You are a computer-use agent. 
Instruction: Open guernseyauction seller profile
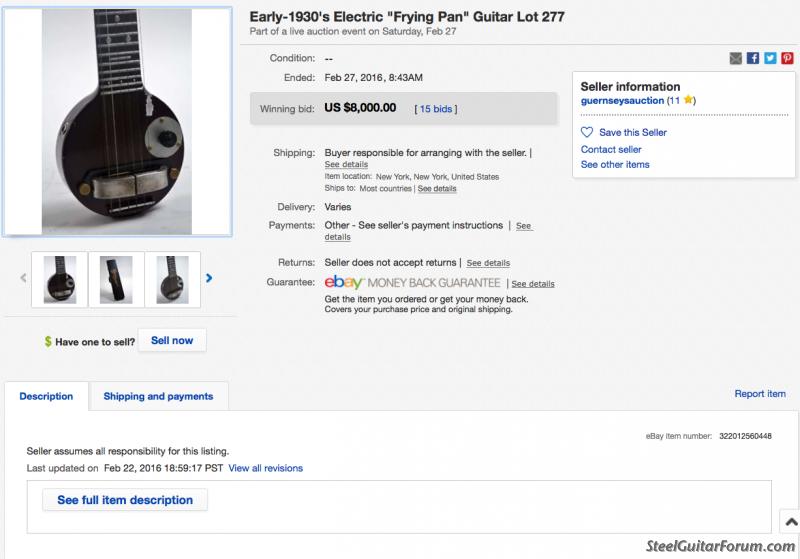622,100
